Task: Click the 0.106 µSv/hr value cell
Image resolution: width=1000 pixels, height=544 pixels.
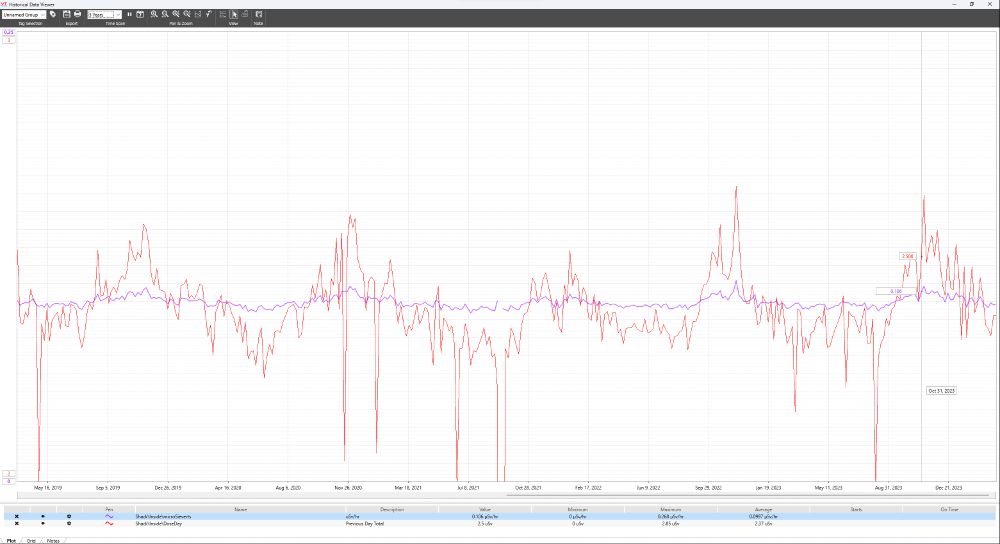Action: pos(485,517)
